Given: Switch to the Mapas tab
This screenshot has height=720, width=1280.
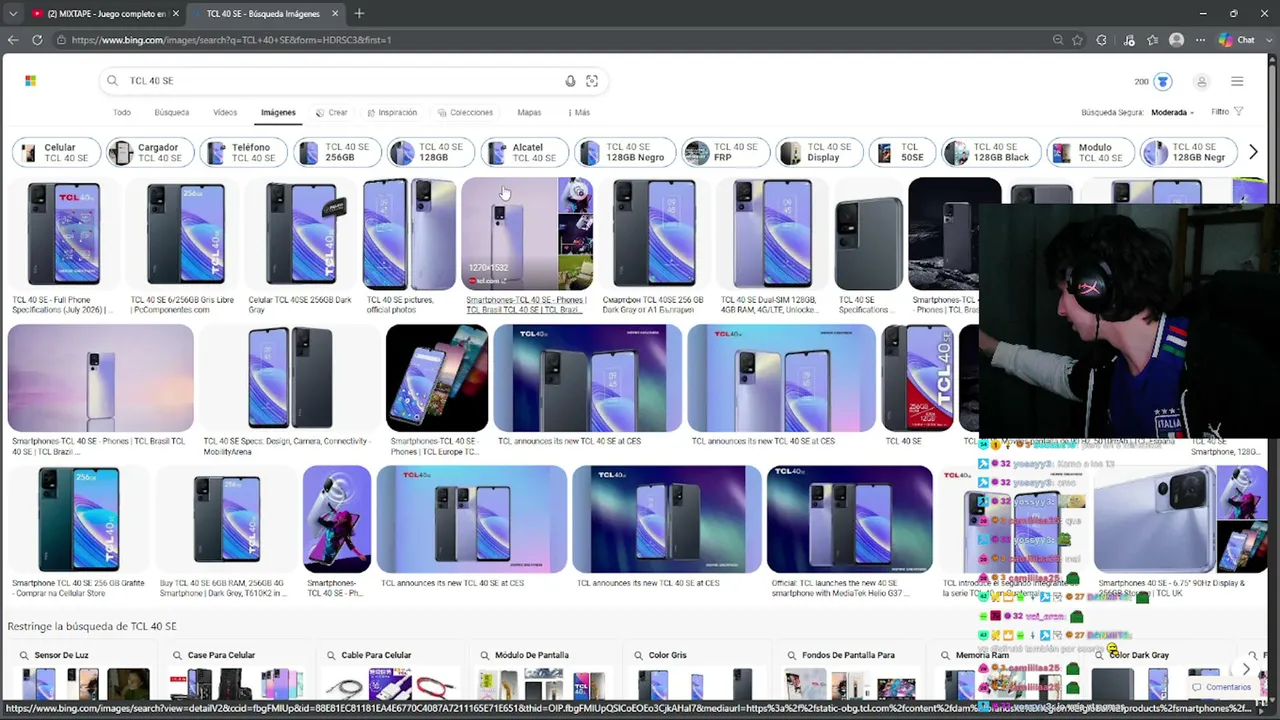Looking at the screenshot, I should click(529, 113).
